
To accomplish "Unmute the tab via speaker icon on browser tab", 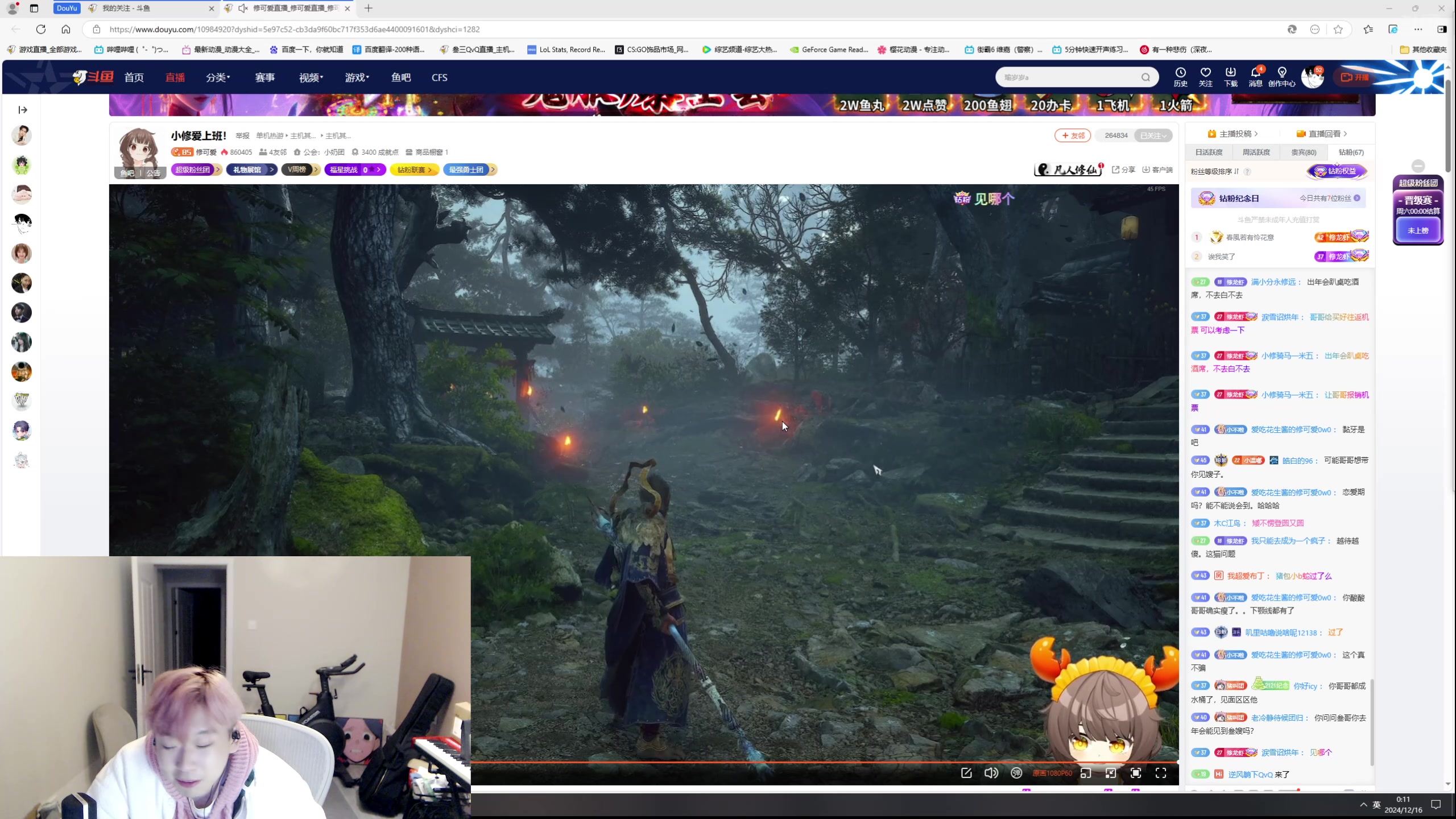I will click(x=243, y=8).
